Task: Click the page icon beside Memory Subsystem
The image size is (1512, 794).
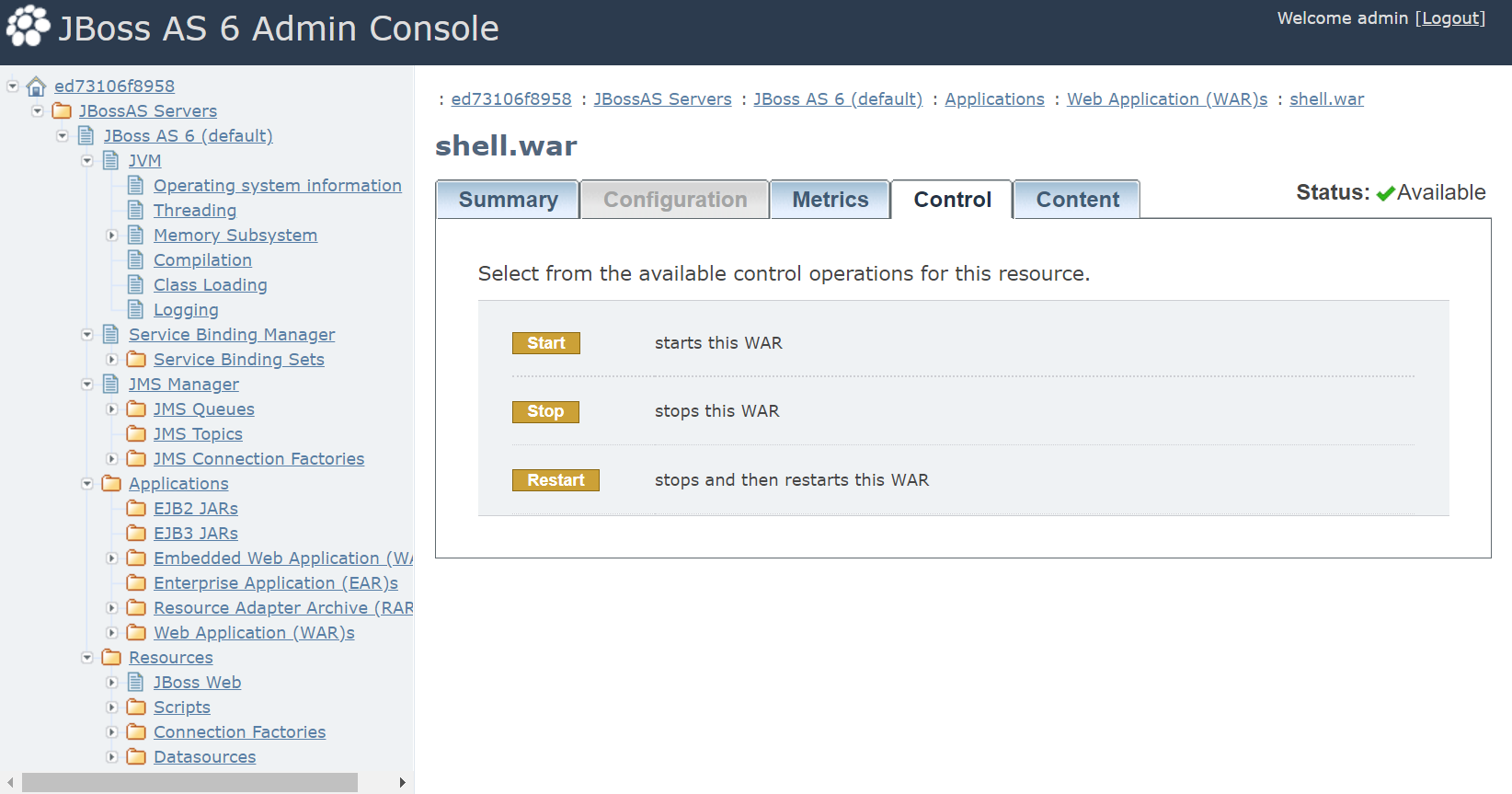Action: tap(136, 236)
